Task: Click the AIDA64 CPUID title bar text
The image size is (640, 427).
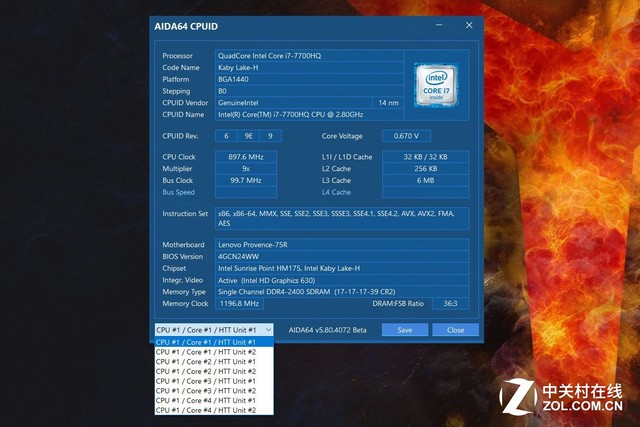Action: click(x=186, y=27)
